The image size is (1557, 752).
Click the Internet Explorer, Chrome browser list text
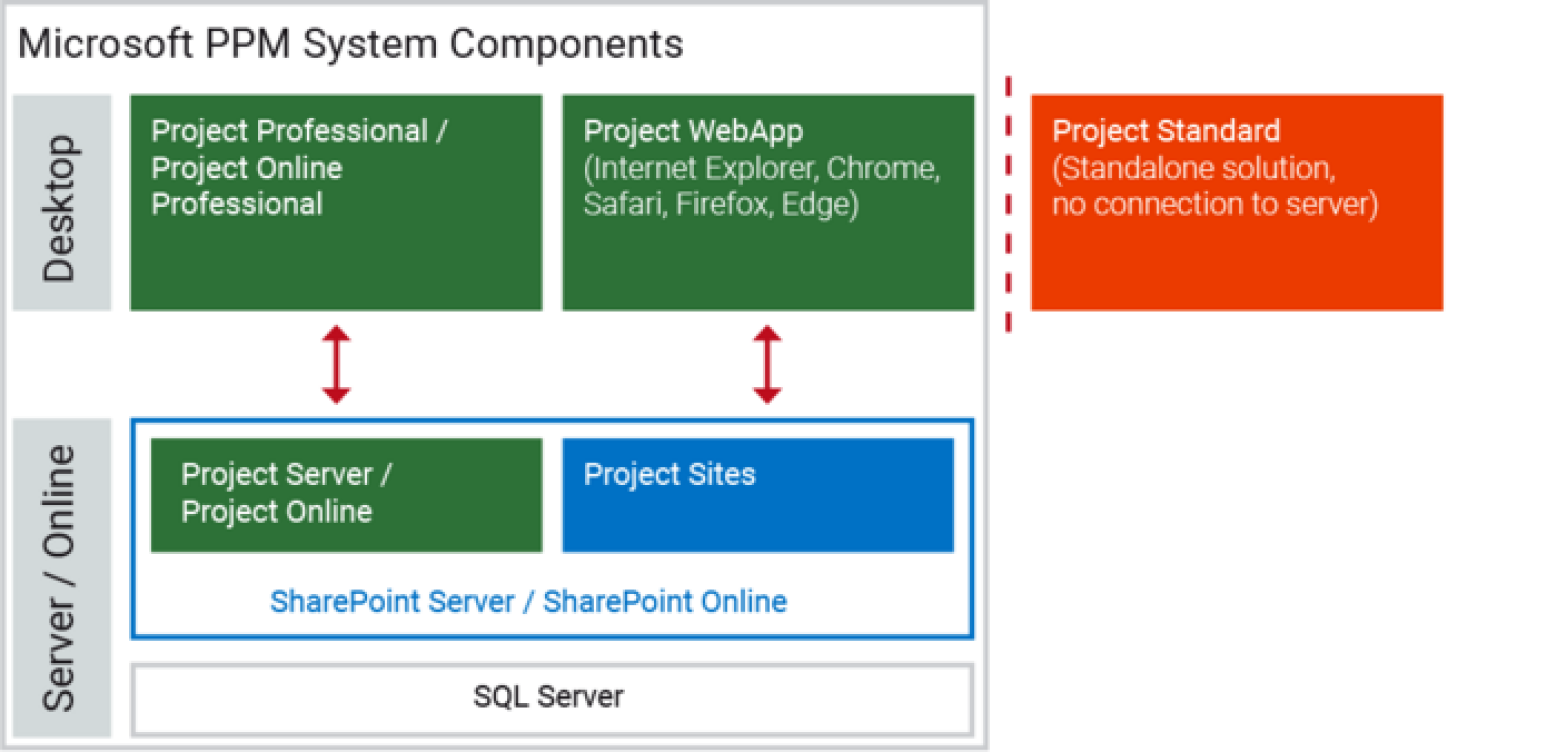tap(762, 168)
